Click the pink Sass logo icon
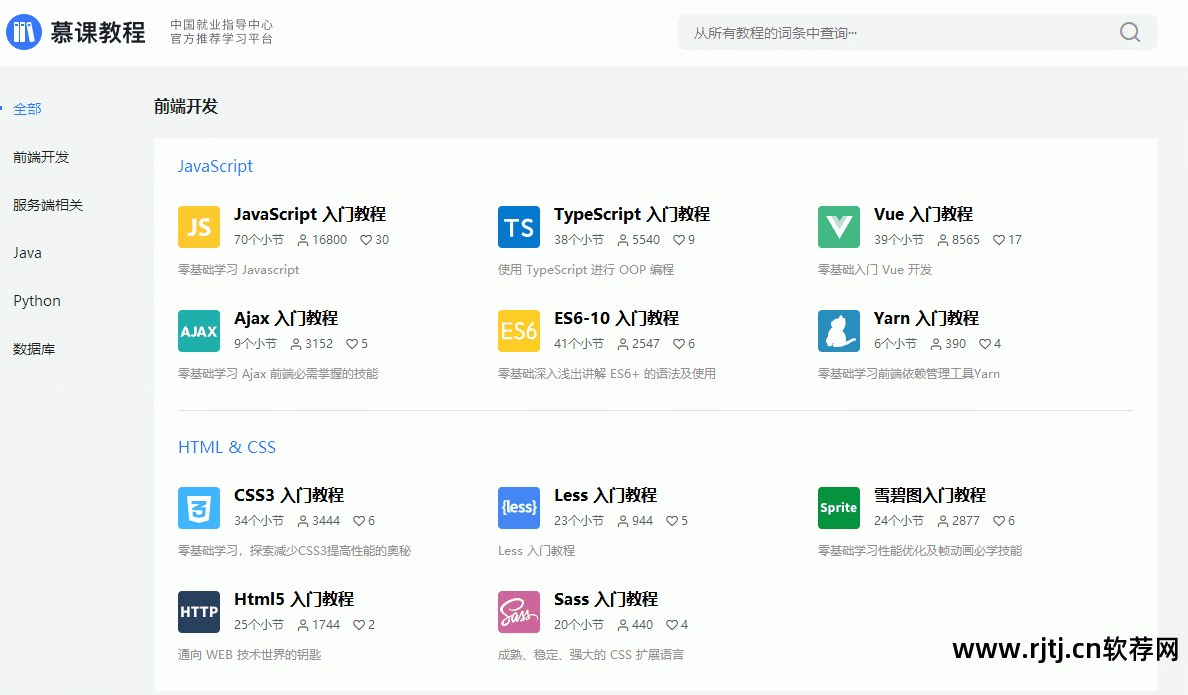1188x695 pixels. [518, 612]
